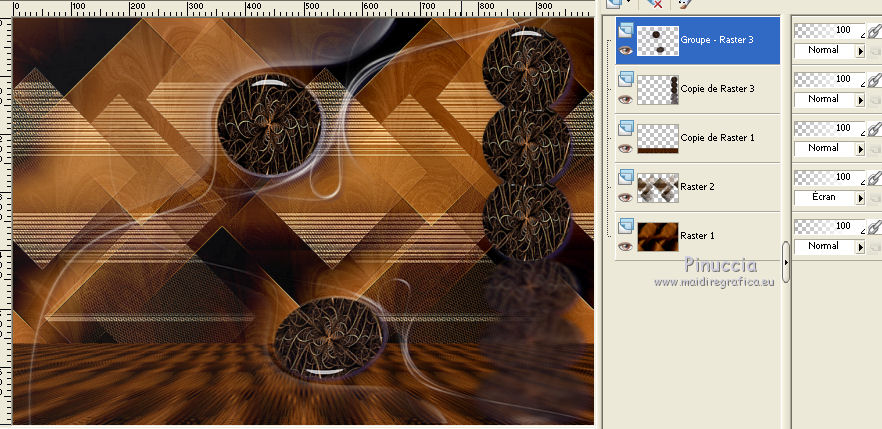
Task: Click opacity slider of Copie de Raster 3
Action: 830,80
